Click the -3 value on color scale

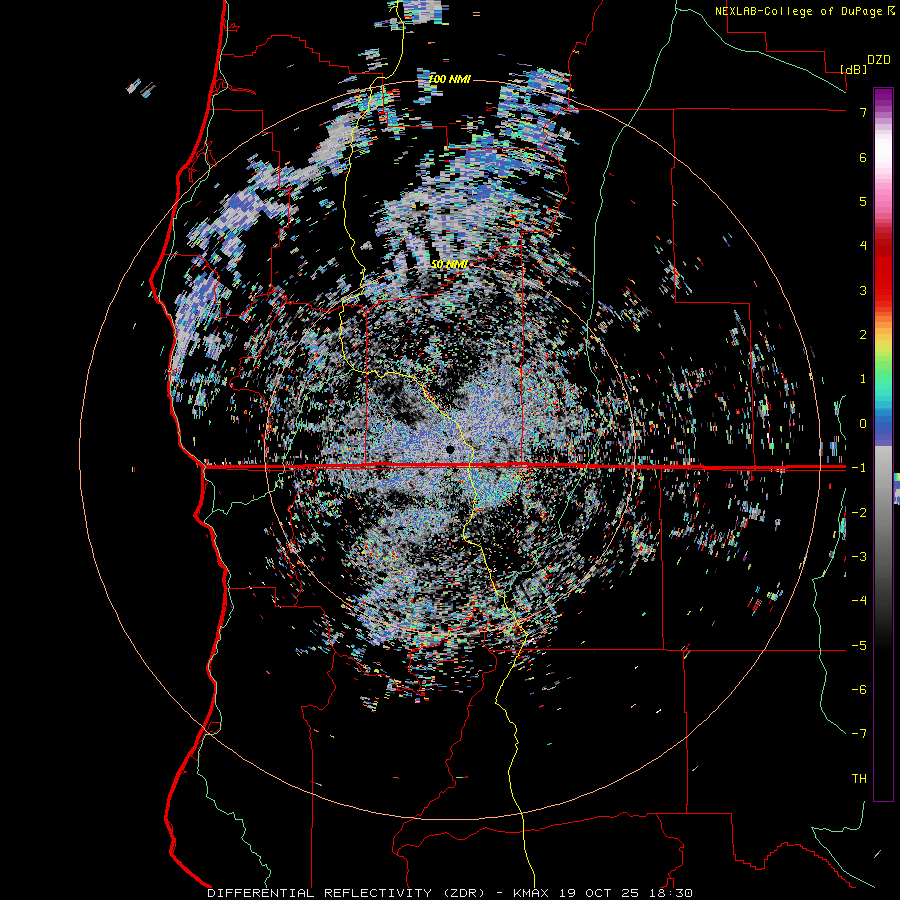click(859, 557)
